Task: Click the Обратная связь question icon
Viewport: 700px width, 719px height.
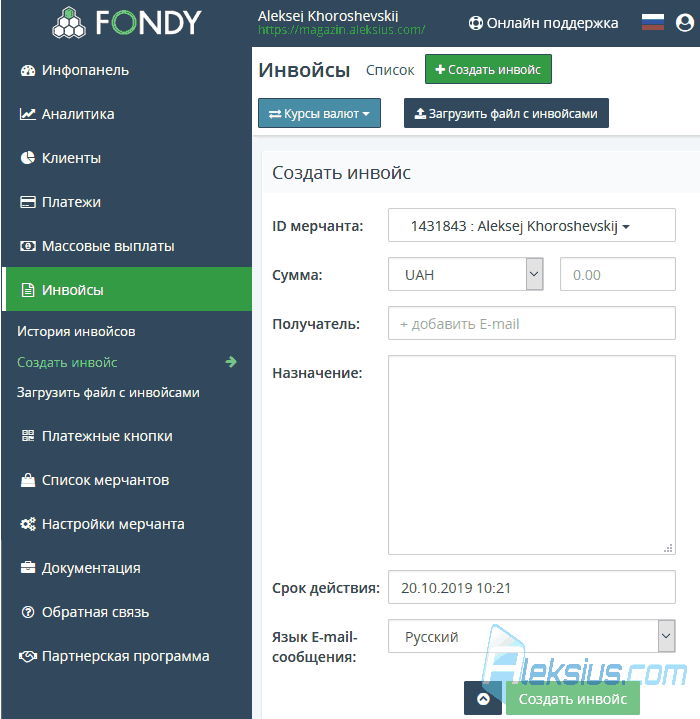Action: 28,612
